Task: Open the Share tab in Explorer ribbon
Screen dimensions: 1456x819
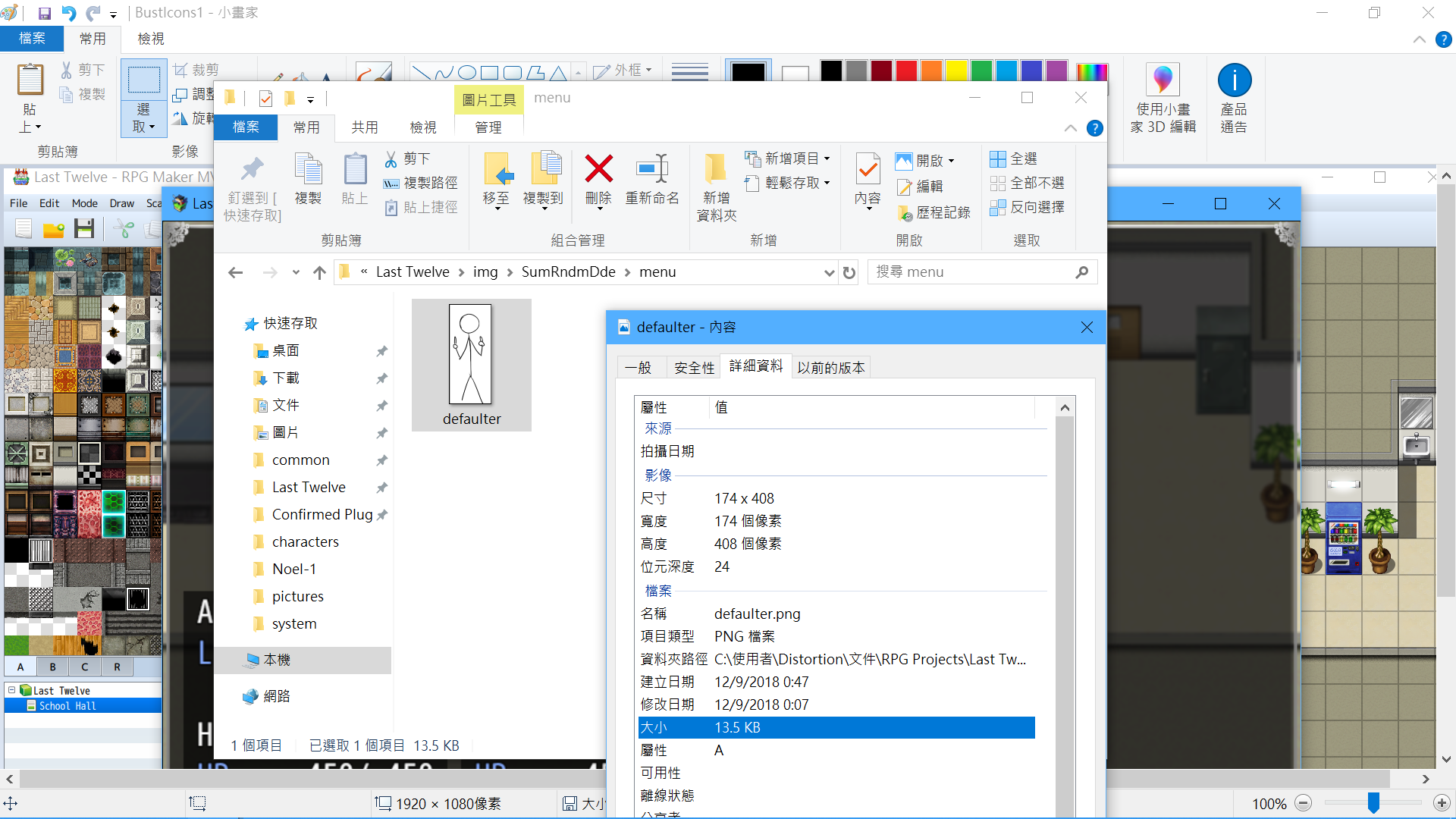Action: 365,127
